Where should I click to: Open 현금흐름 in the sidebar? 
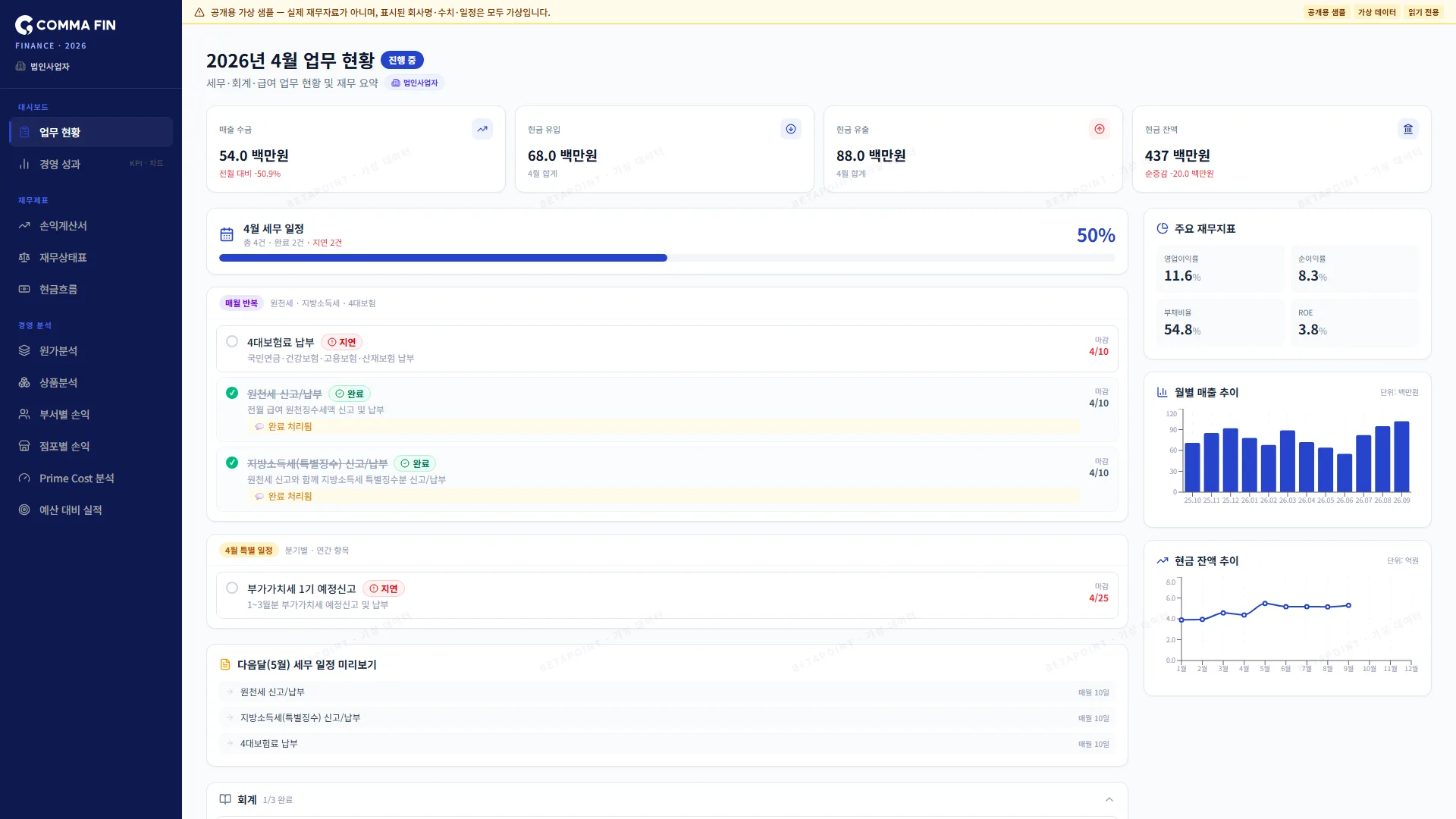pos(91,290)
